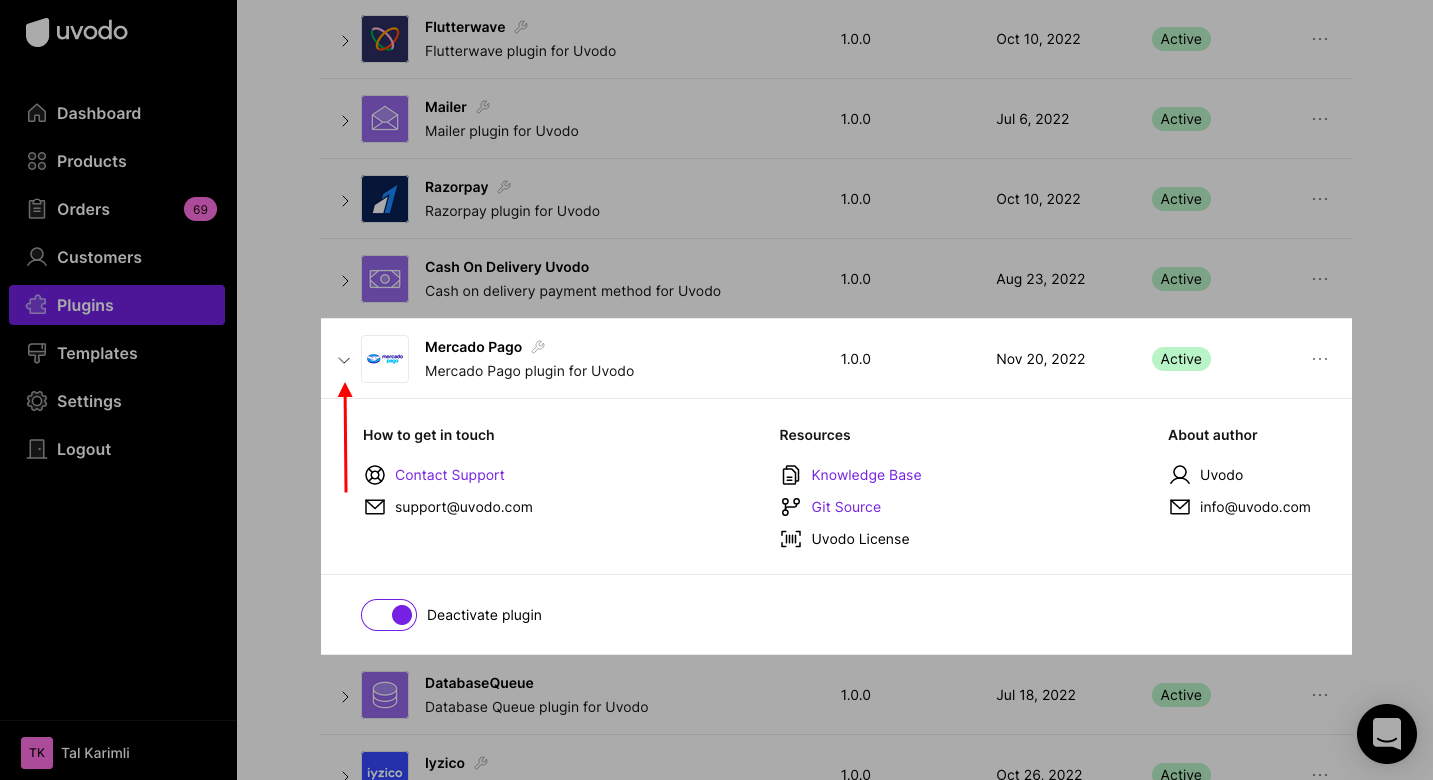Image resolution: width=1433 pixels, height=780 pixels.
Task: Click the Nov 20, 2022 date
Action: [x=1041, y=359]
